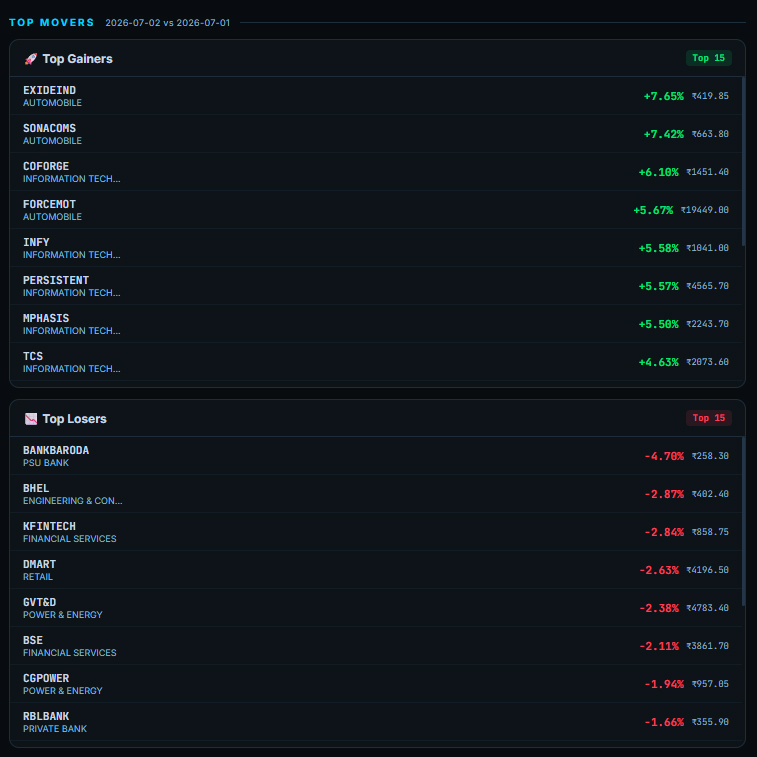This screenshot has height=757, width=757.
Task: Click the ₹663.80 price
Action: pyautogui.click(x=710, y=134)
